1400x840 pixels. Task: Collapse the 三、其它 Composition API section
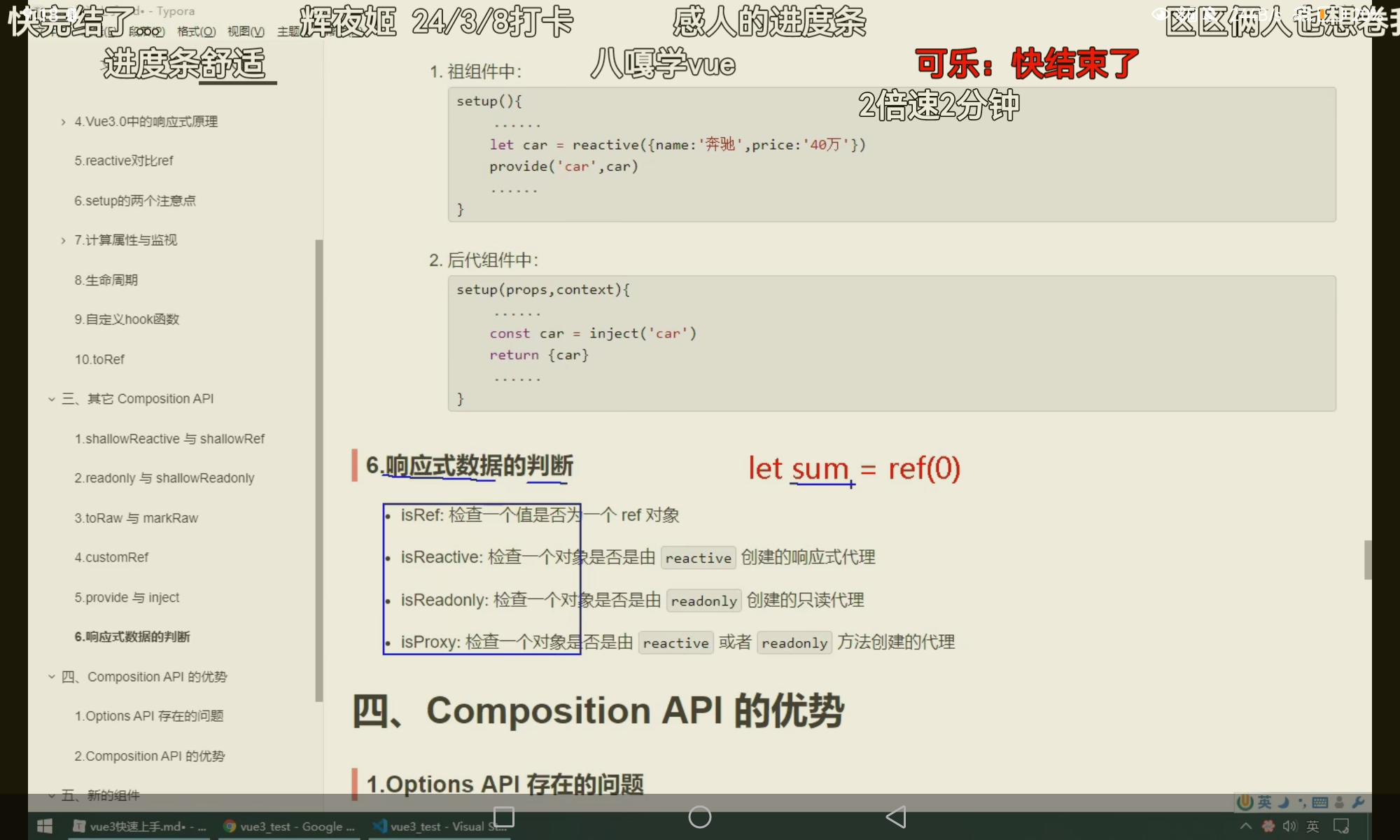pos(51,399)
